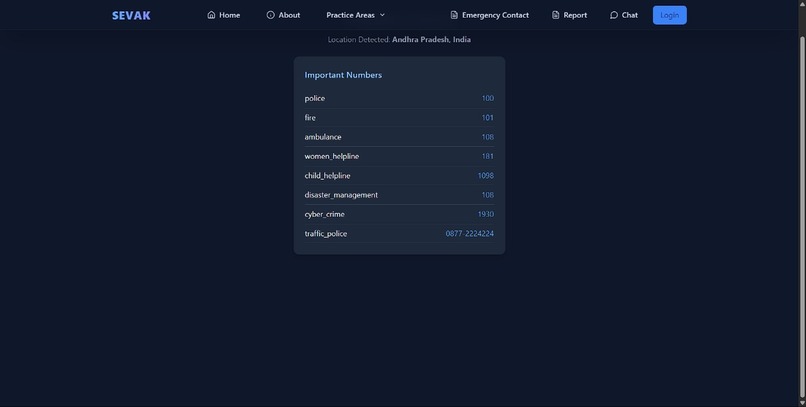Select the cyber_crime label

coord(324,214)
